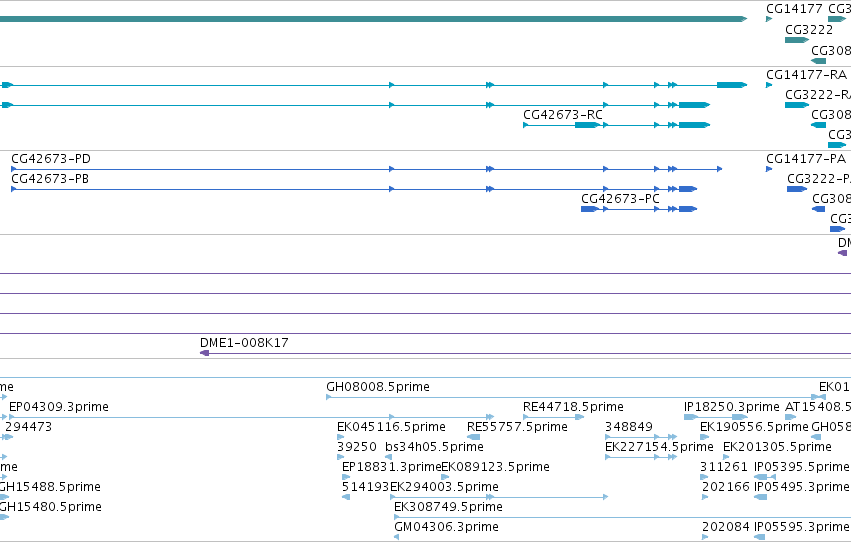Click the 202084 feature label
This screenshot has width=851, height=542.
[726, 527]
